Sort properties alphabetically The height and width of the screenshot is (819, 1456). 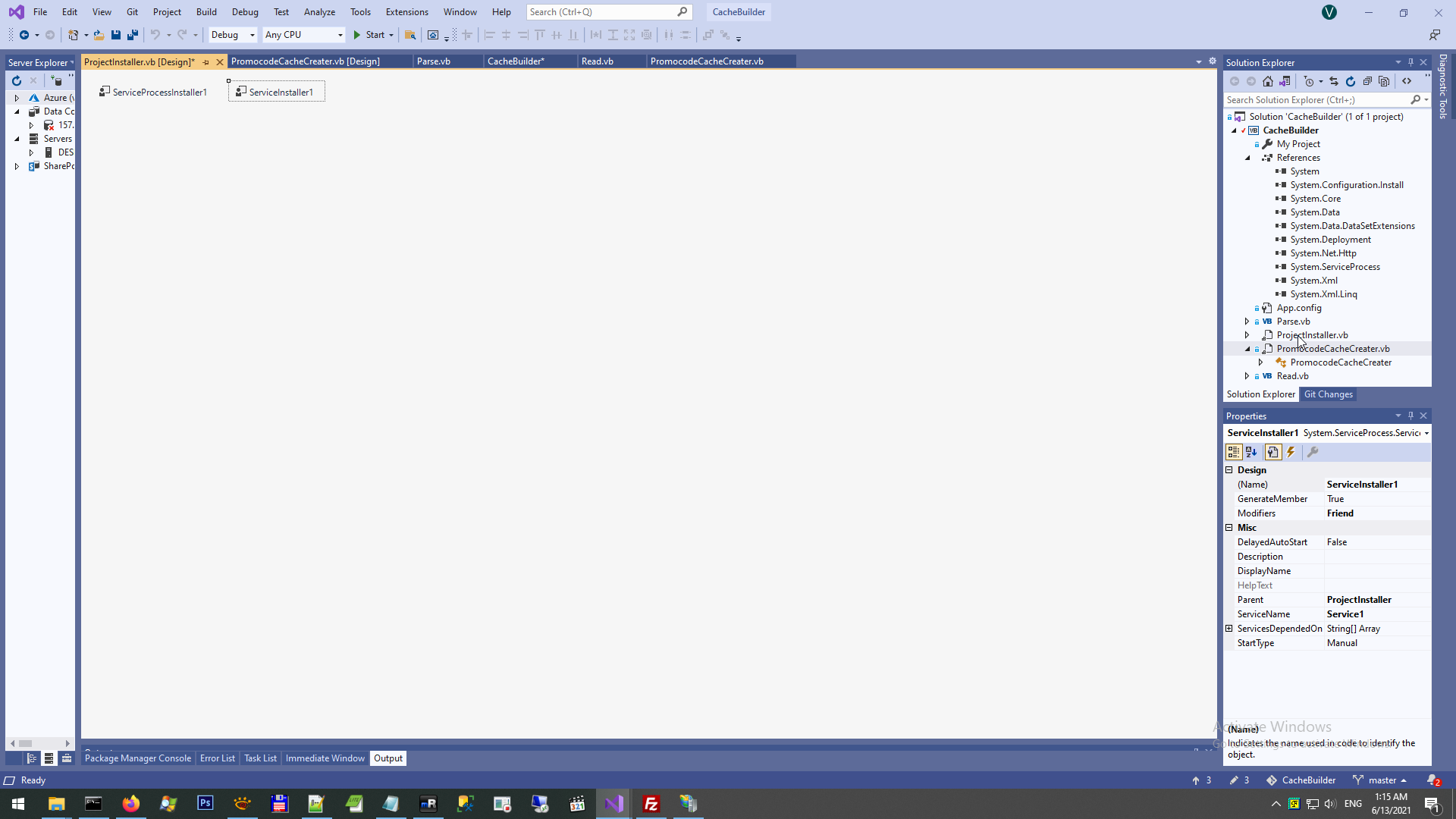[1251, 452]
